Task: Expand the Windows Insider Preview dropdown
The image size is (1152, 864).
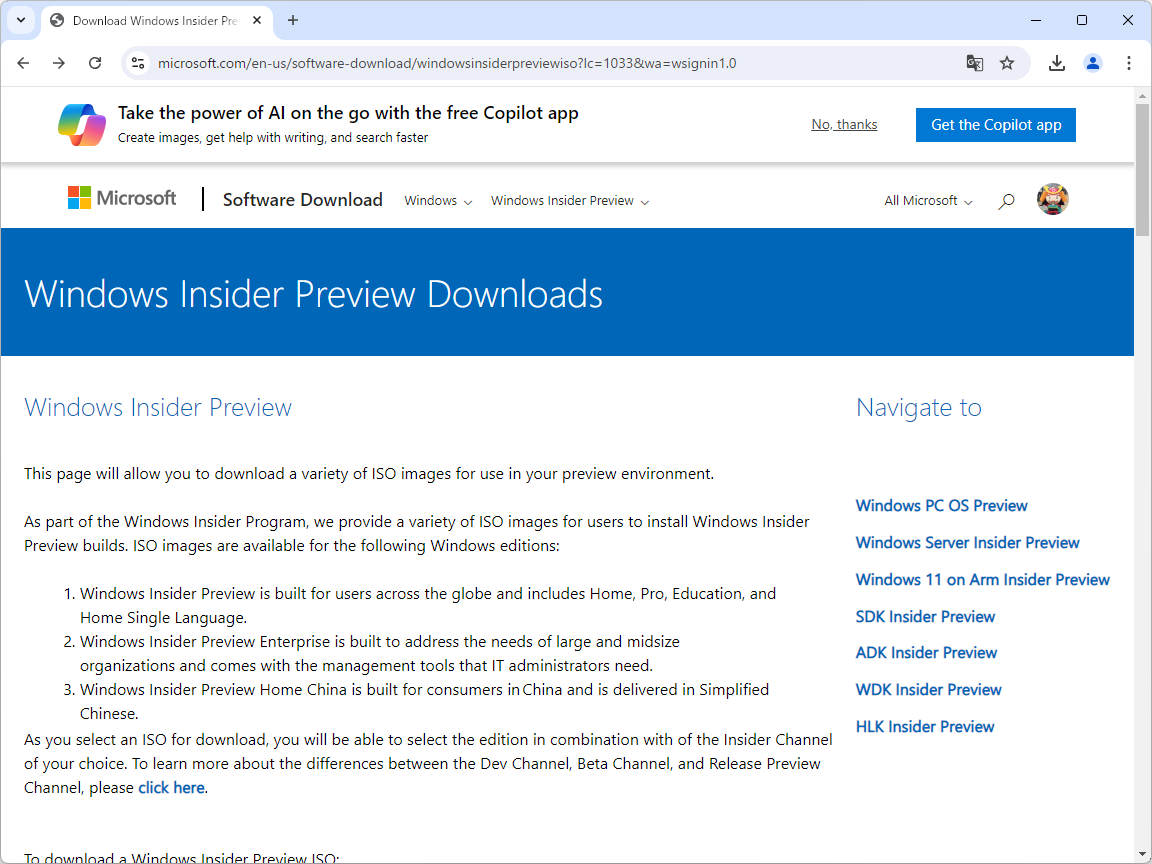Action: 569,200
